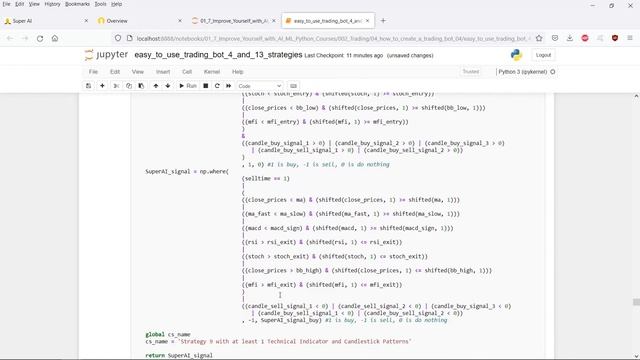Close the Overview tab
The image size is (640, 360).
180,21
